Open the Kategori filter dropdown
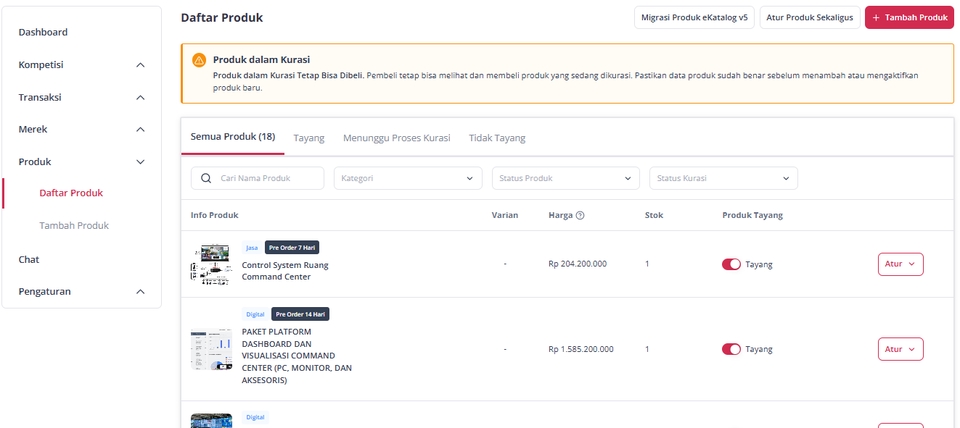960x428 pixels. pos(407,178)
